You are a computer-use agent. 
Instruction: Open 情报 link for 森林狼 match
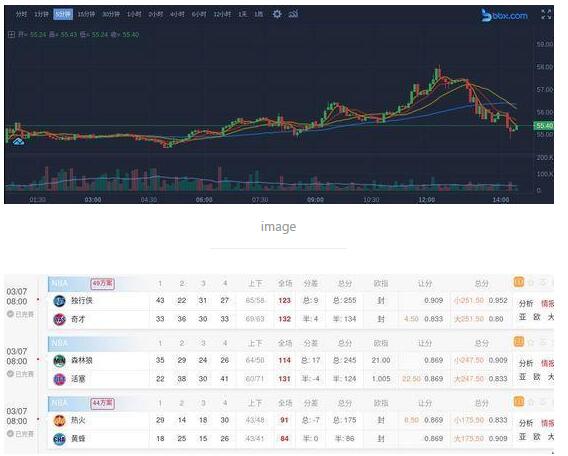click(x=547, y=363)
